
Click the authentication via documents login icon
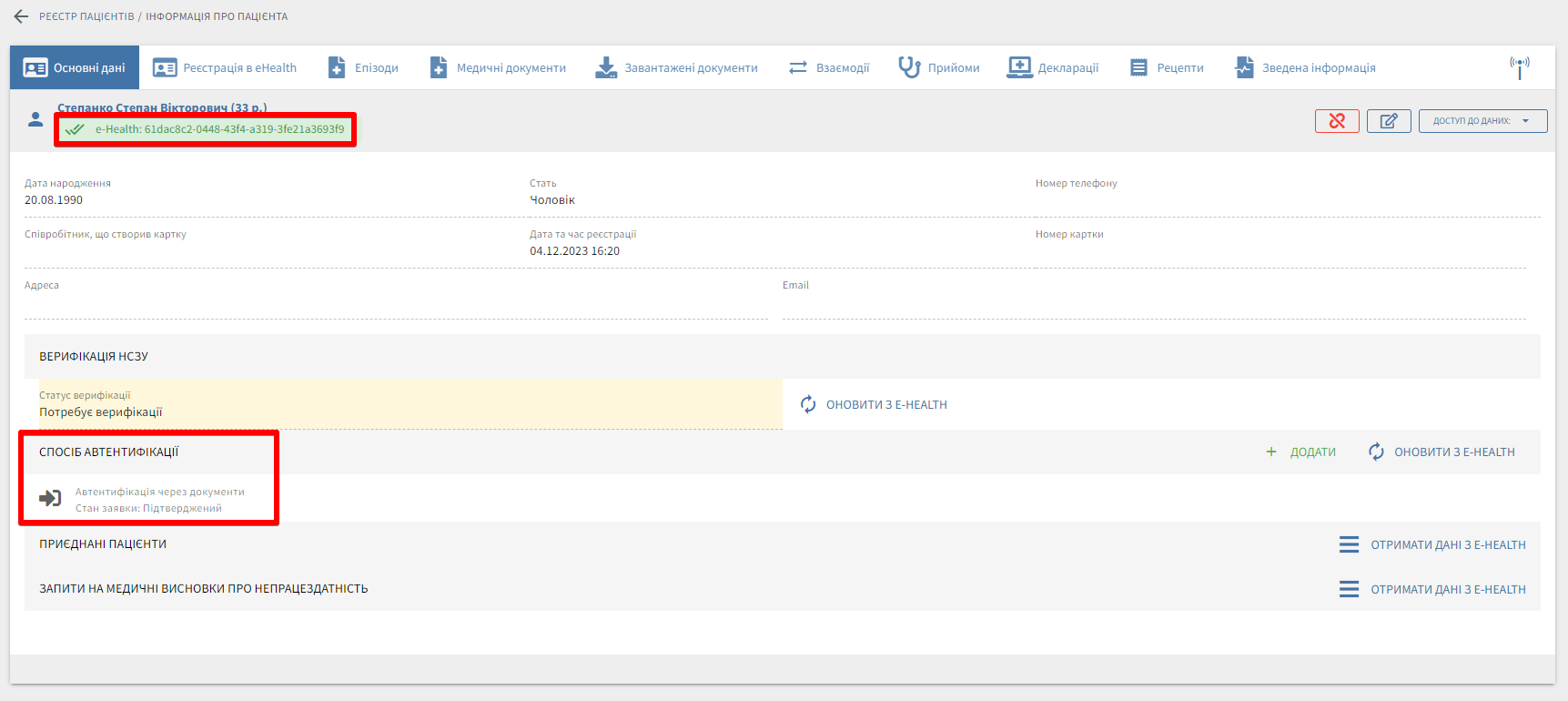(50, 499)
